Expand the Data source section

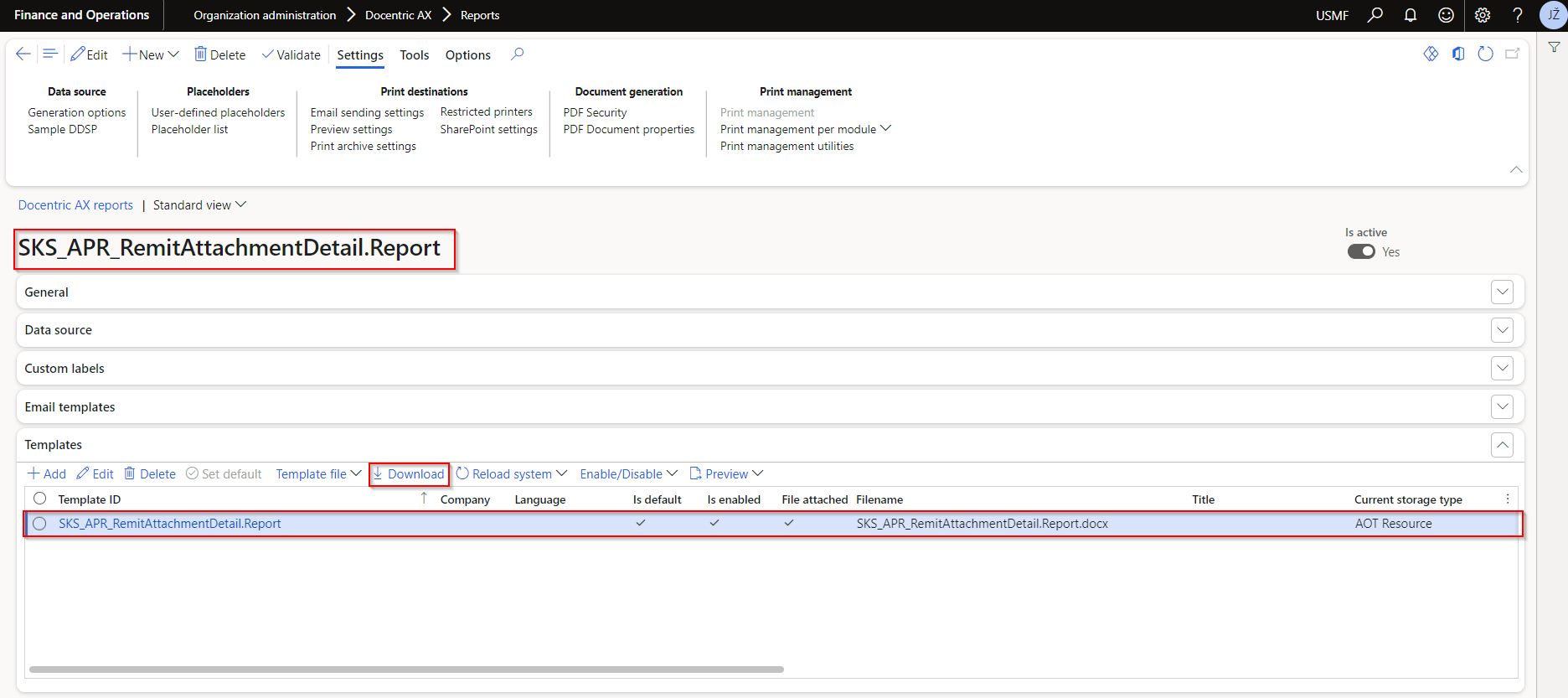click(1503, 330)
